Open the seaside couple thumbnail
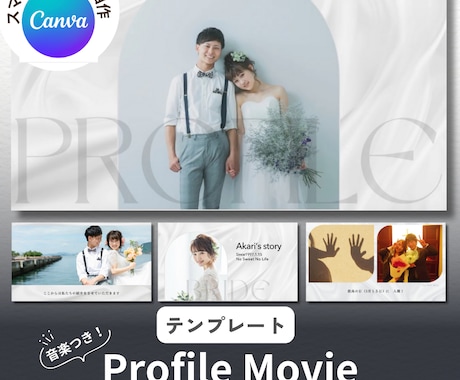460x380 pixels. (x=82, y=262)
